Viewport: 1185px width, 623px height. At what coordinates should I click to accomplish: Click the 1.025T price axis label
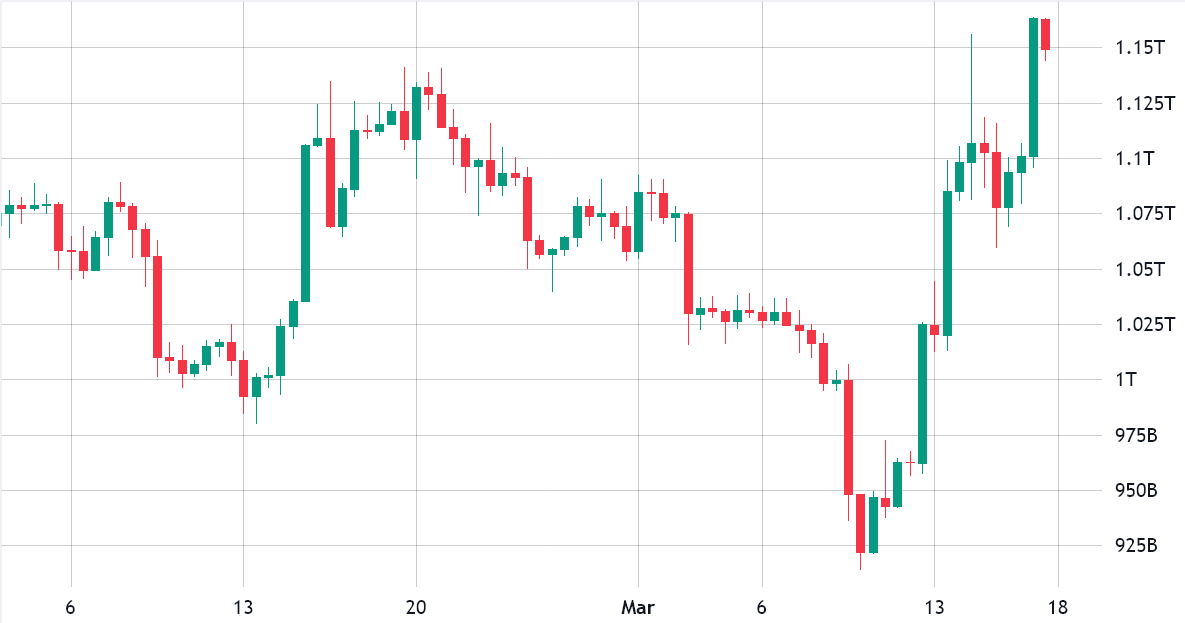pos(1145,324)
